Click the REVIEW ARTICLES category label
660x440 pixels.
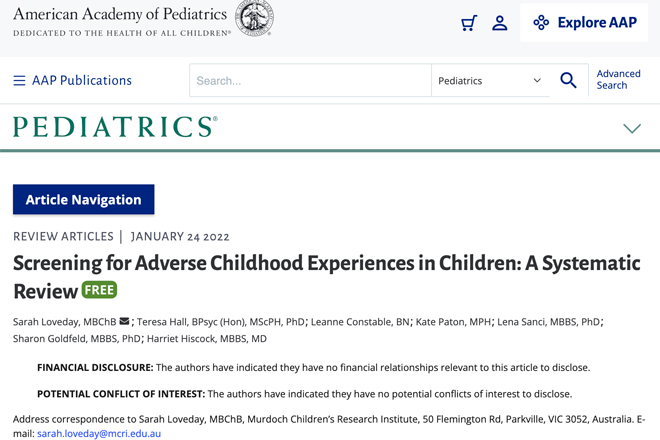click(63, 236)
